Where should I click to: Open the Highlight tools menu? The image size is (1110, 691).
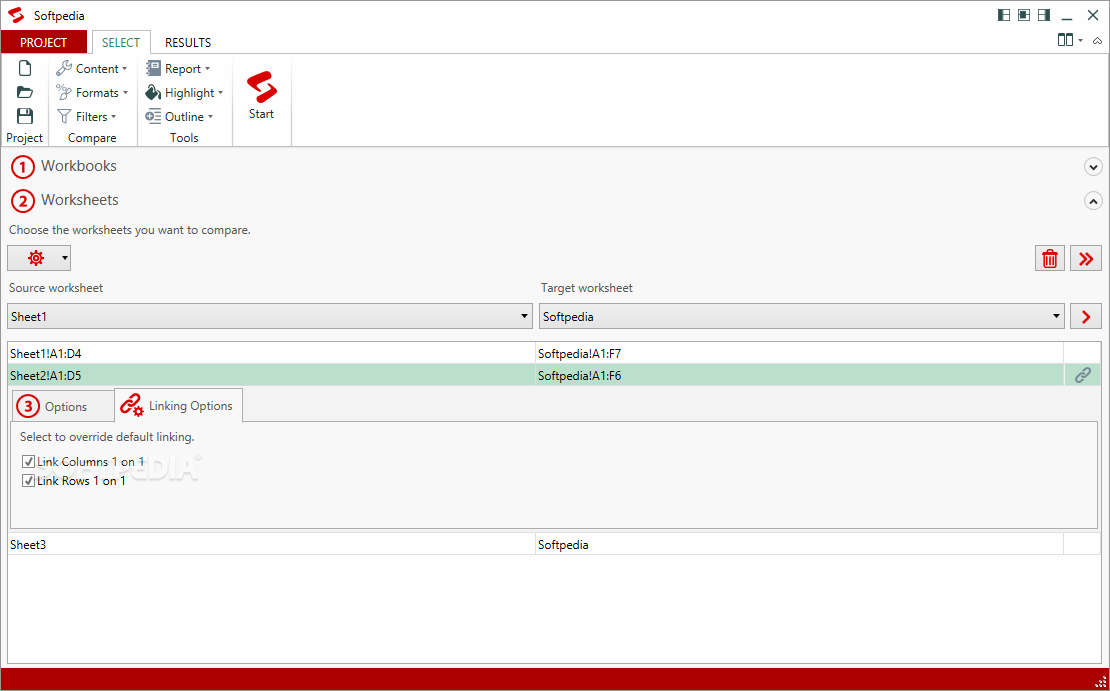pyautogui.click(x=184, y=93)
